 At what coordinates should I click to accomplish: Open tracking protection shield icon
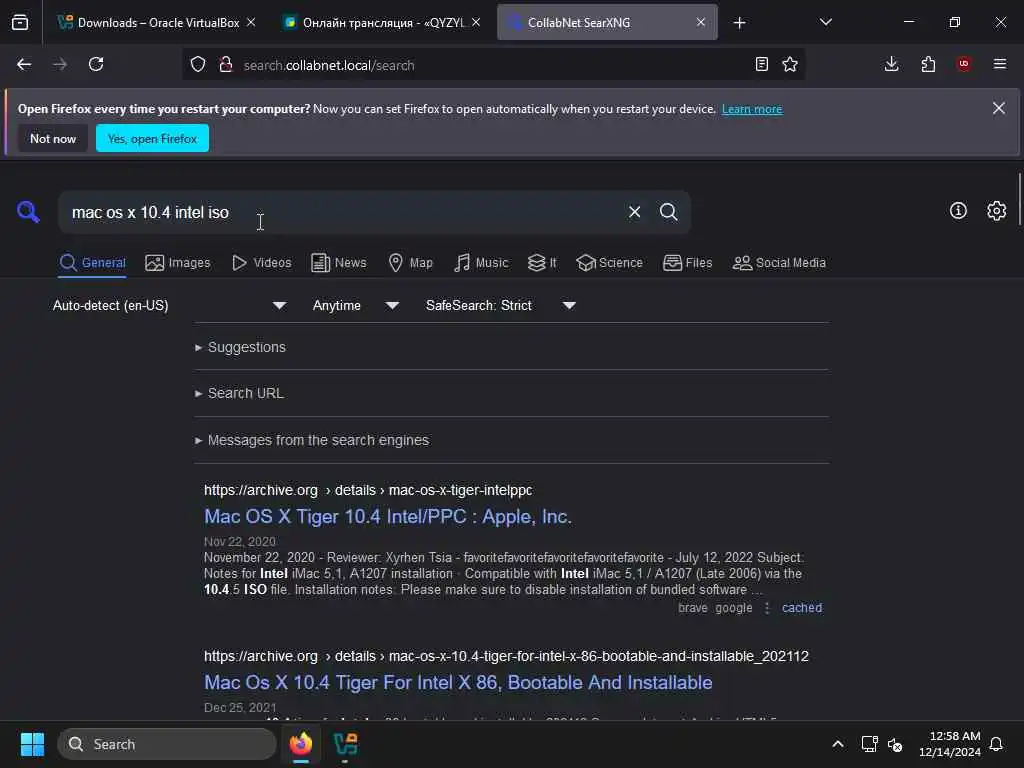[x=198, y=64]
